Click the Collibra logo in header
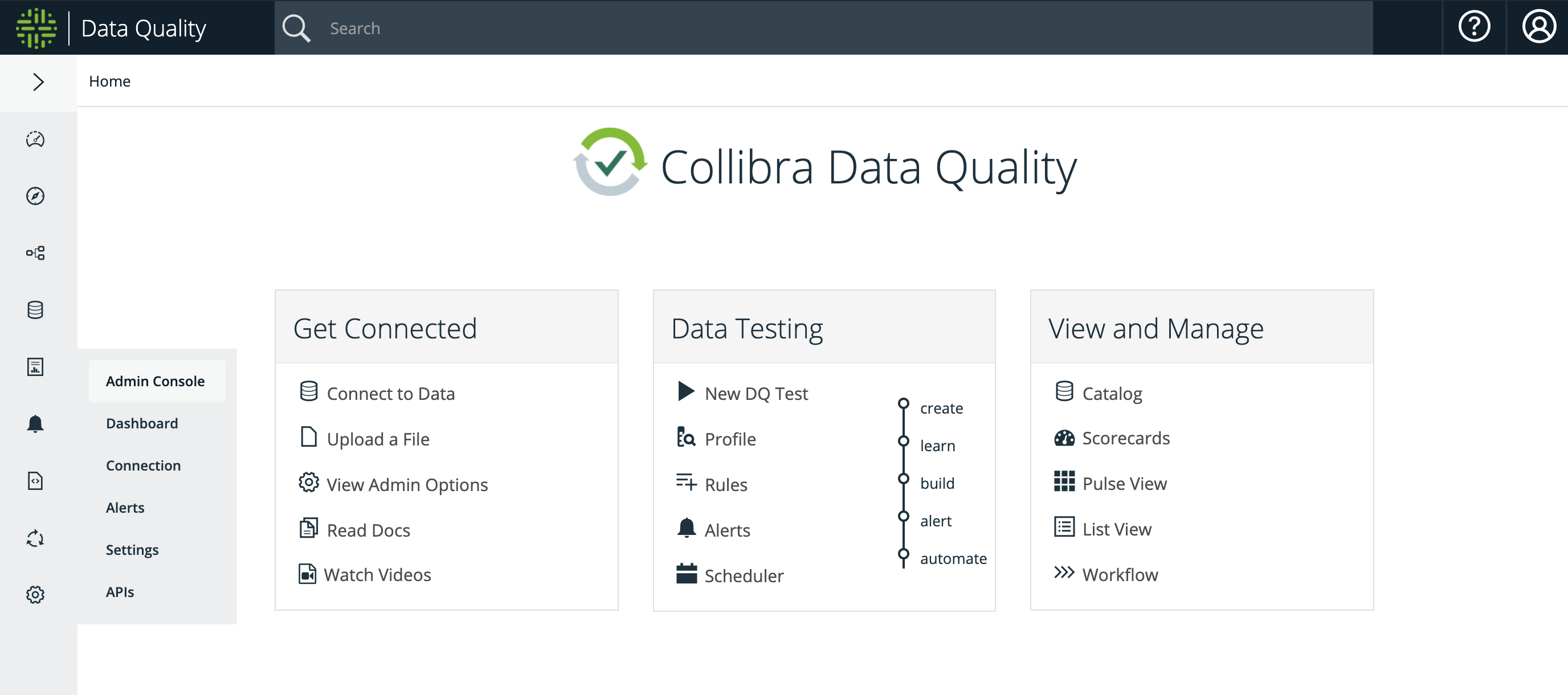This screenshot has width=1568, height=695. 36,28
